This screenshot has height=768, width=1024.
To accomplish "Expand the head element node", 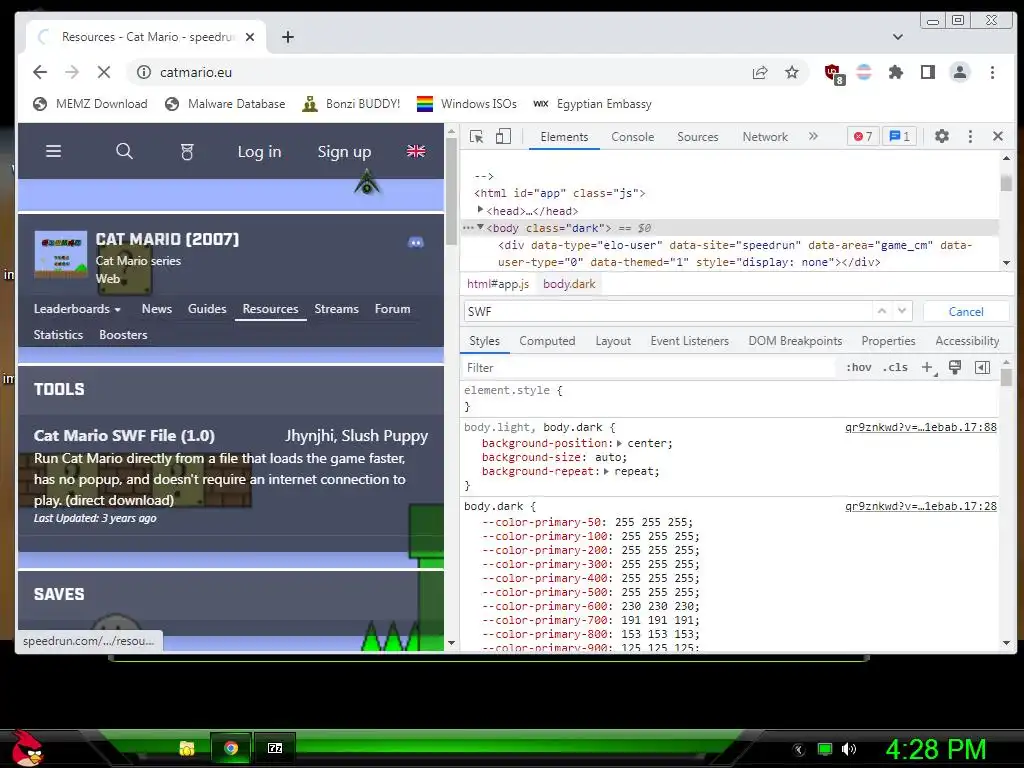I will (481, 210).
